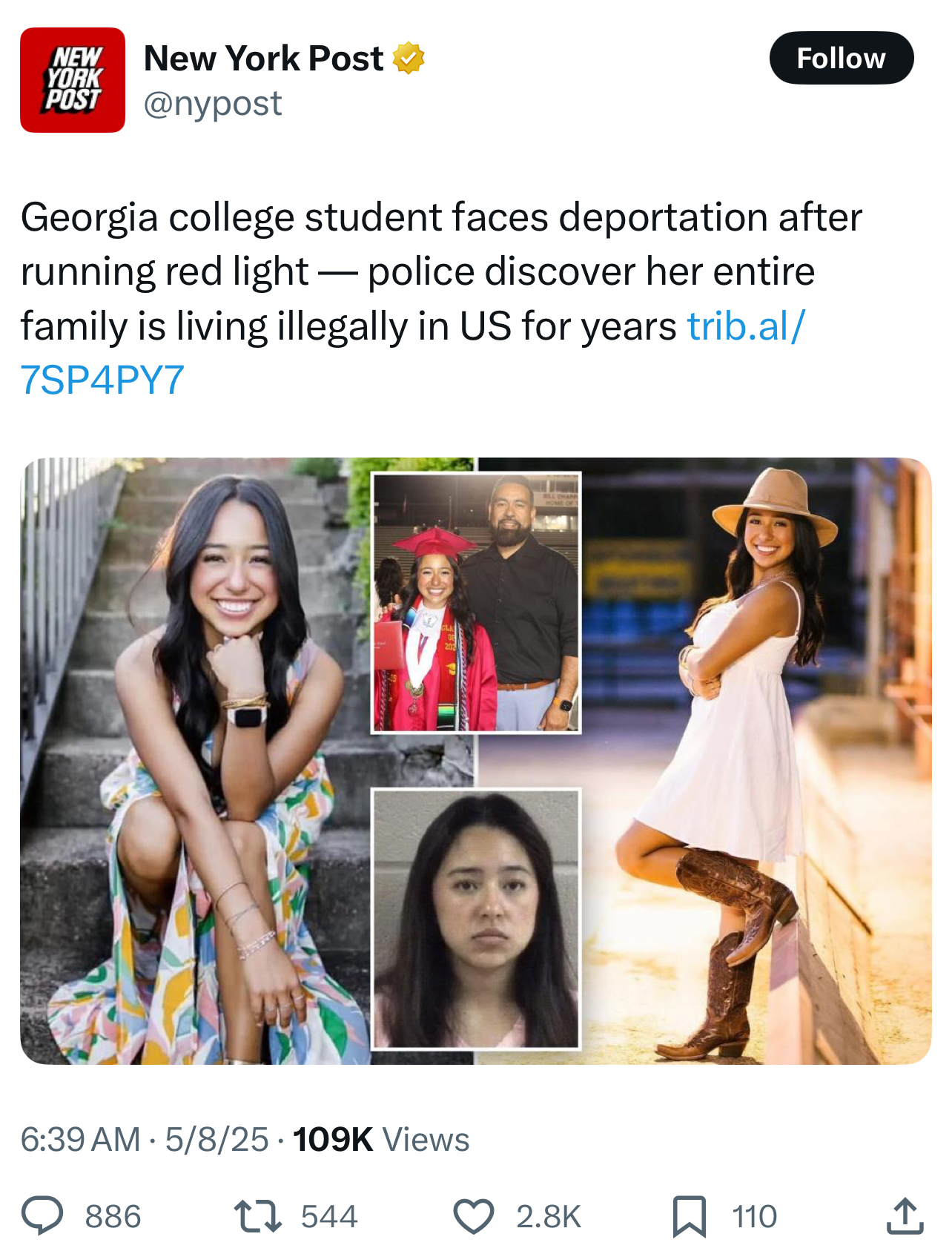Click the gold verified badge
Screen dimensions: 952x1251
[x=409, y=59]
